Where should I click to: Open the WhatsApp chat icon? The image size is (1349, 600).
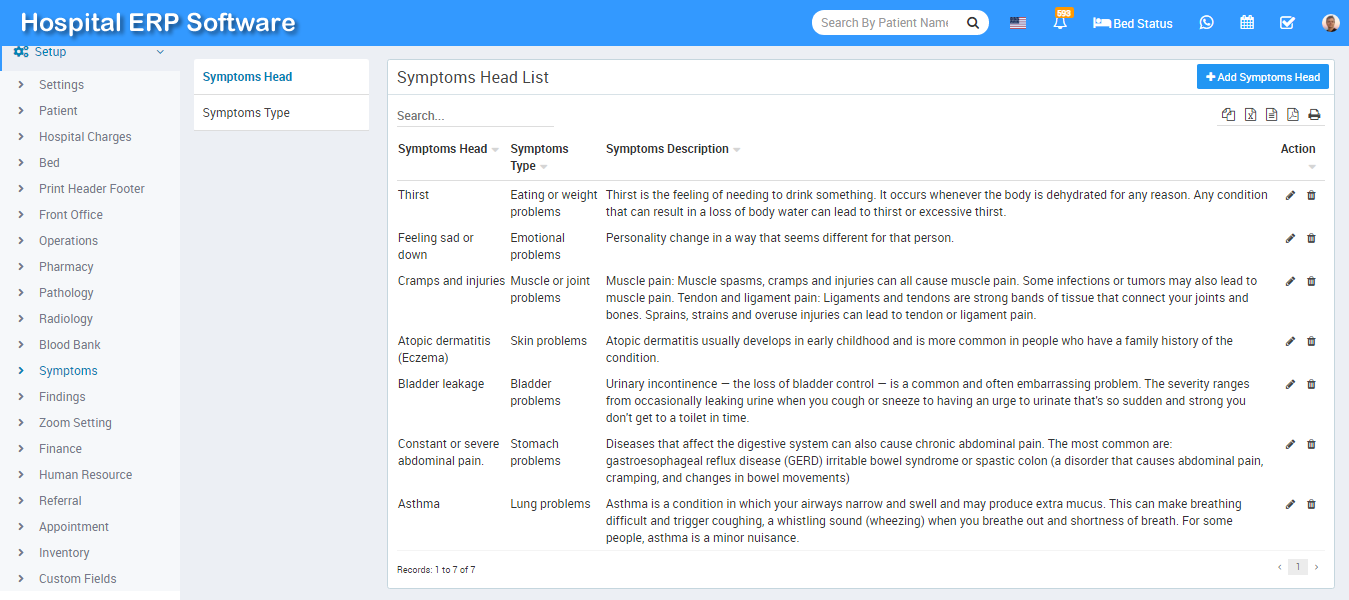[x=1207, y=22]
